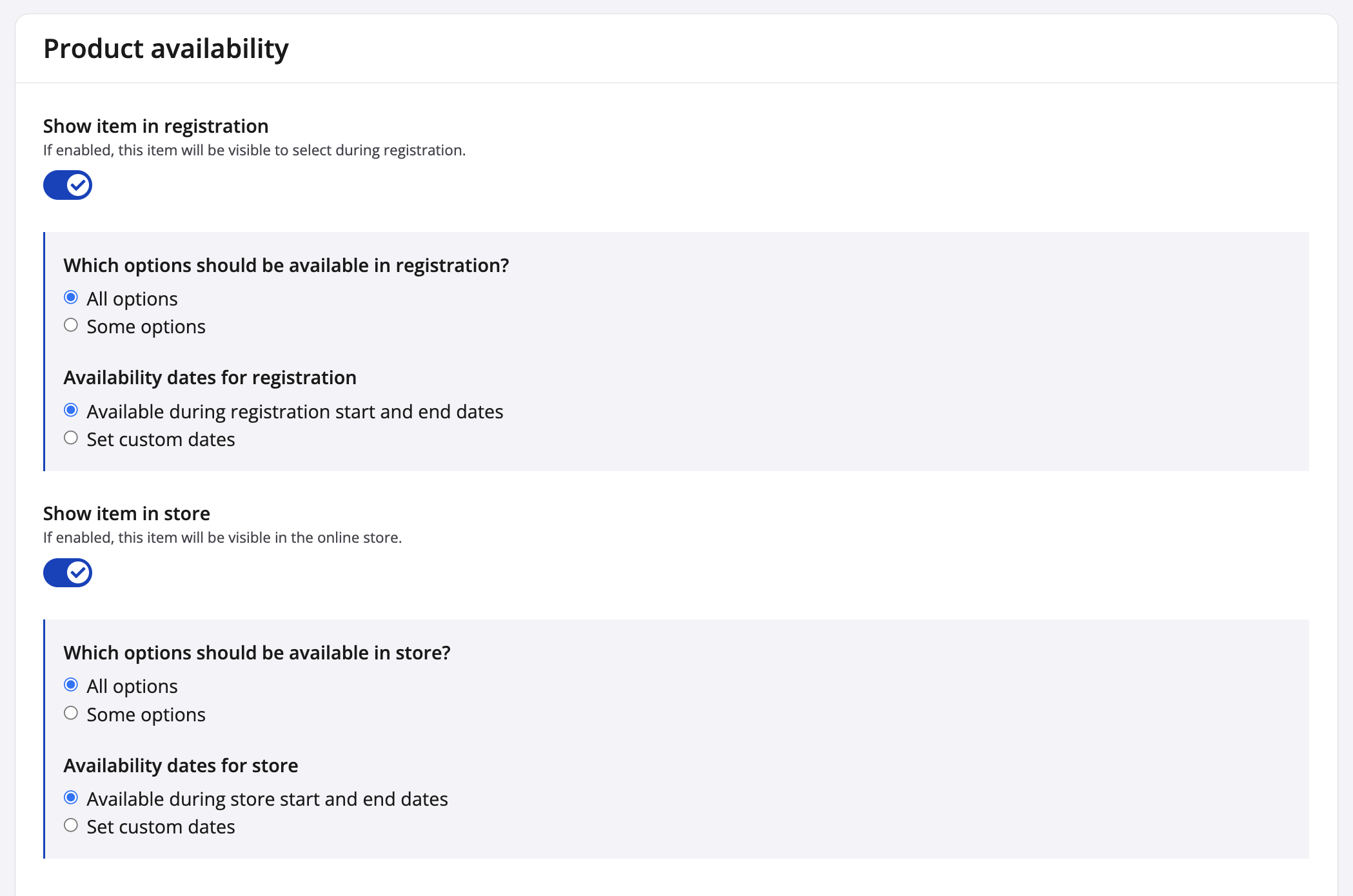This screenshot has width=1353, height=896.
Task: Select Available during store start and end dates
Action: pos(71,798)
